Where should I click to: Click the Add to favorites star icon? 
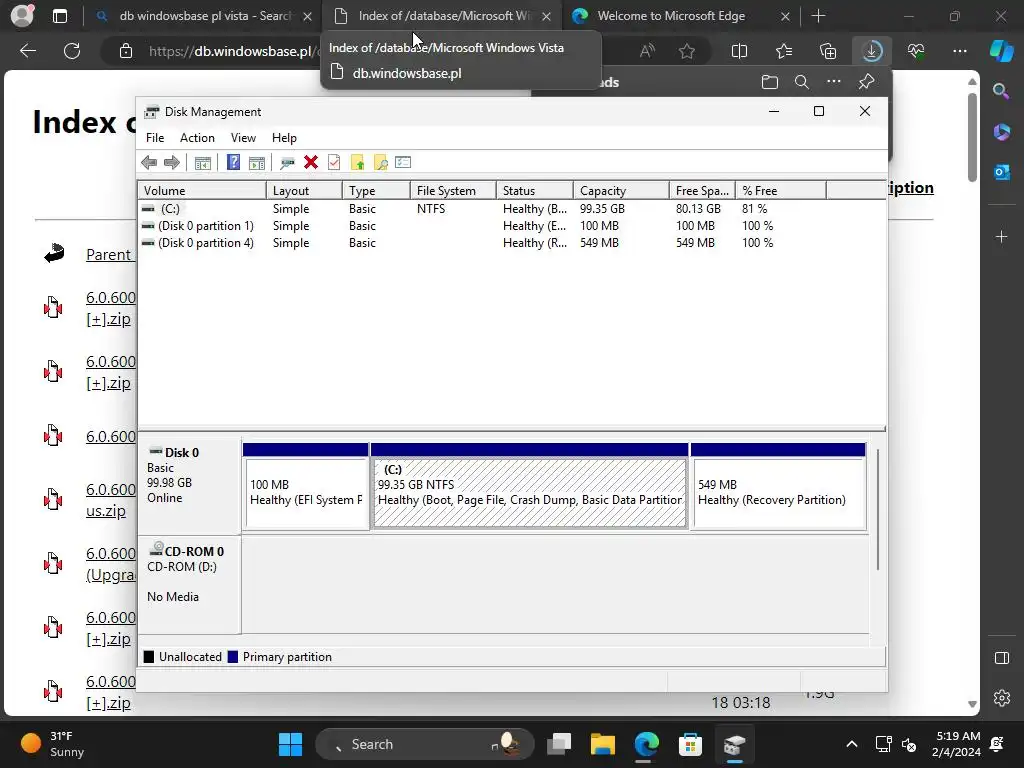(x=686, y=51)
